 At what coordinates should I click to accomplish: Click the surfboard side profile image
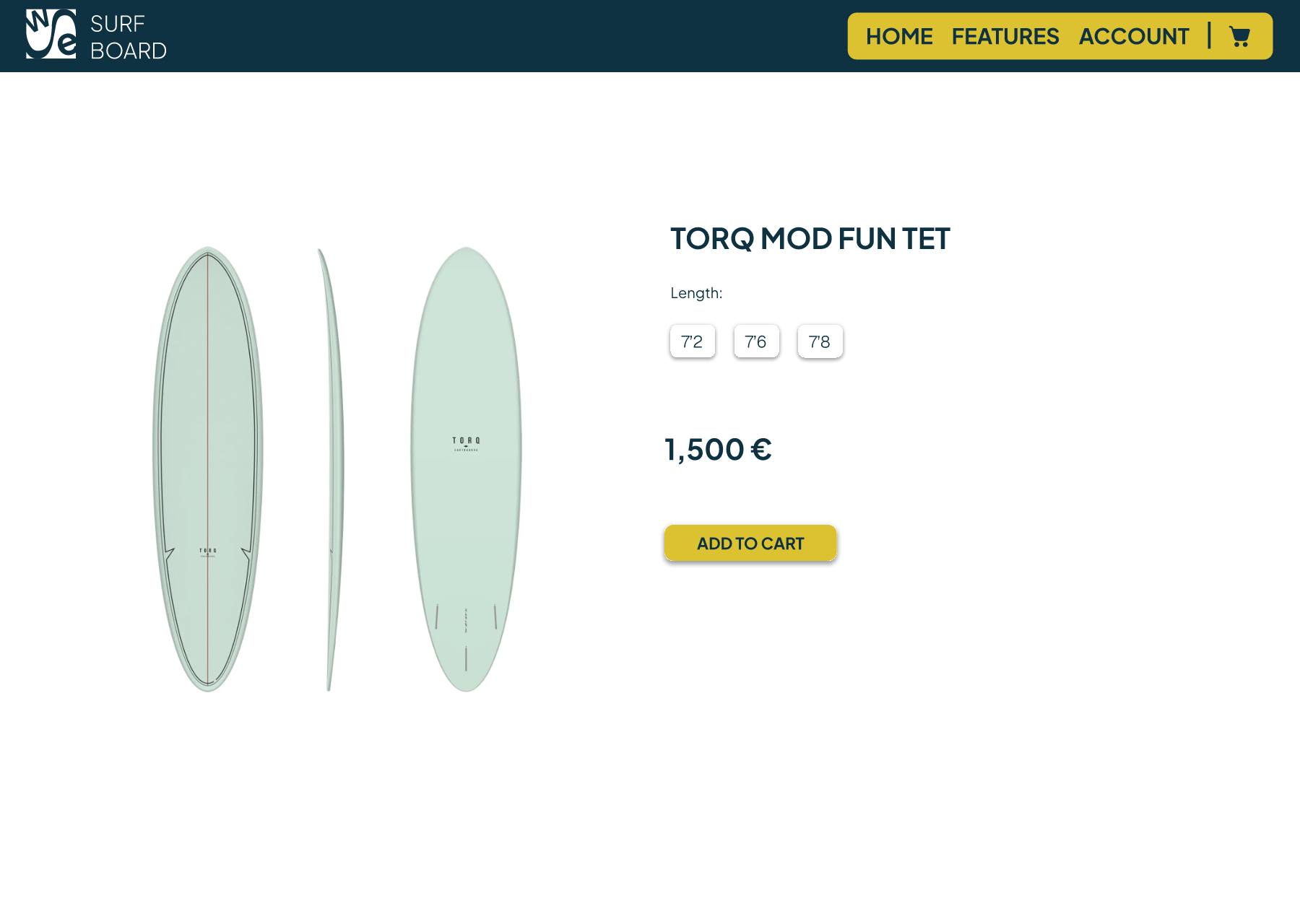click(x=331, y=469)
